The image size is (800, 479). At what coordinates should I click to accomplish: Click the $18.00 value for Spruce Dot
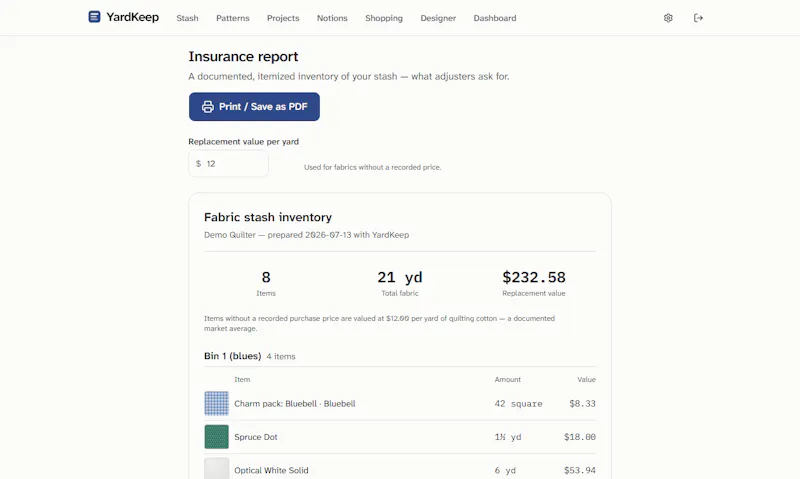[580, 437]
